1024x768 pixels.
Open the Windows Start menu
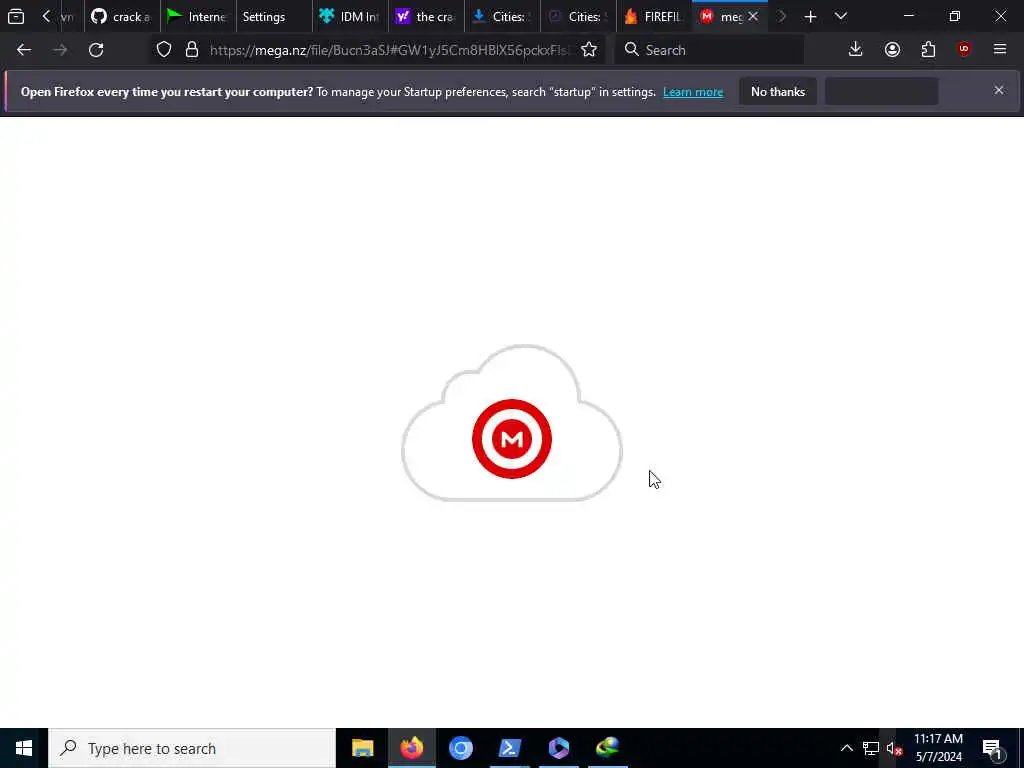(x=24, y=748)
